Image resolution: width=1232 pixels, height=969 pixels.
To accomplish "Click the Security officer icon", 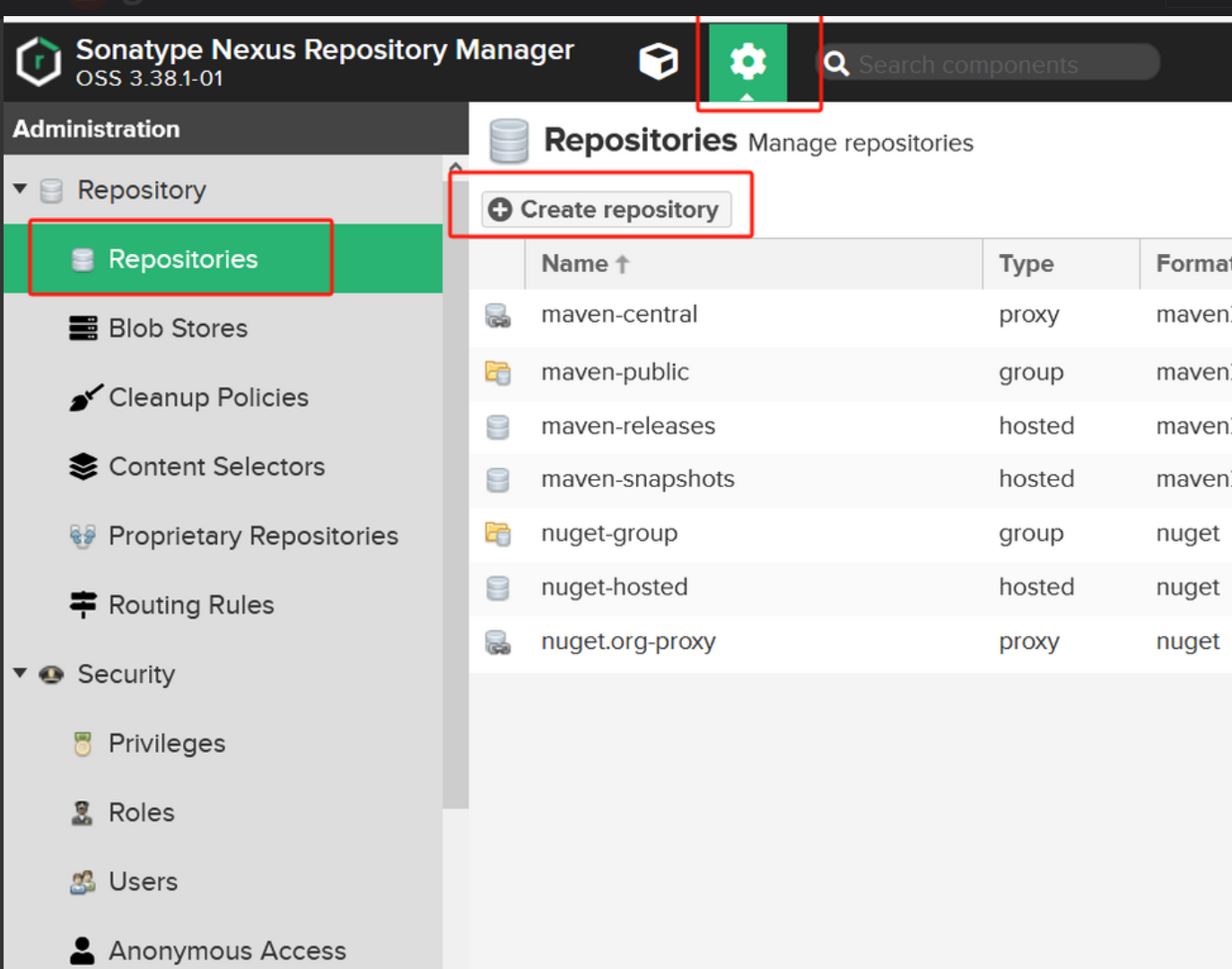I will (x=51, y=675).
